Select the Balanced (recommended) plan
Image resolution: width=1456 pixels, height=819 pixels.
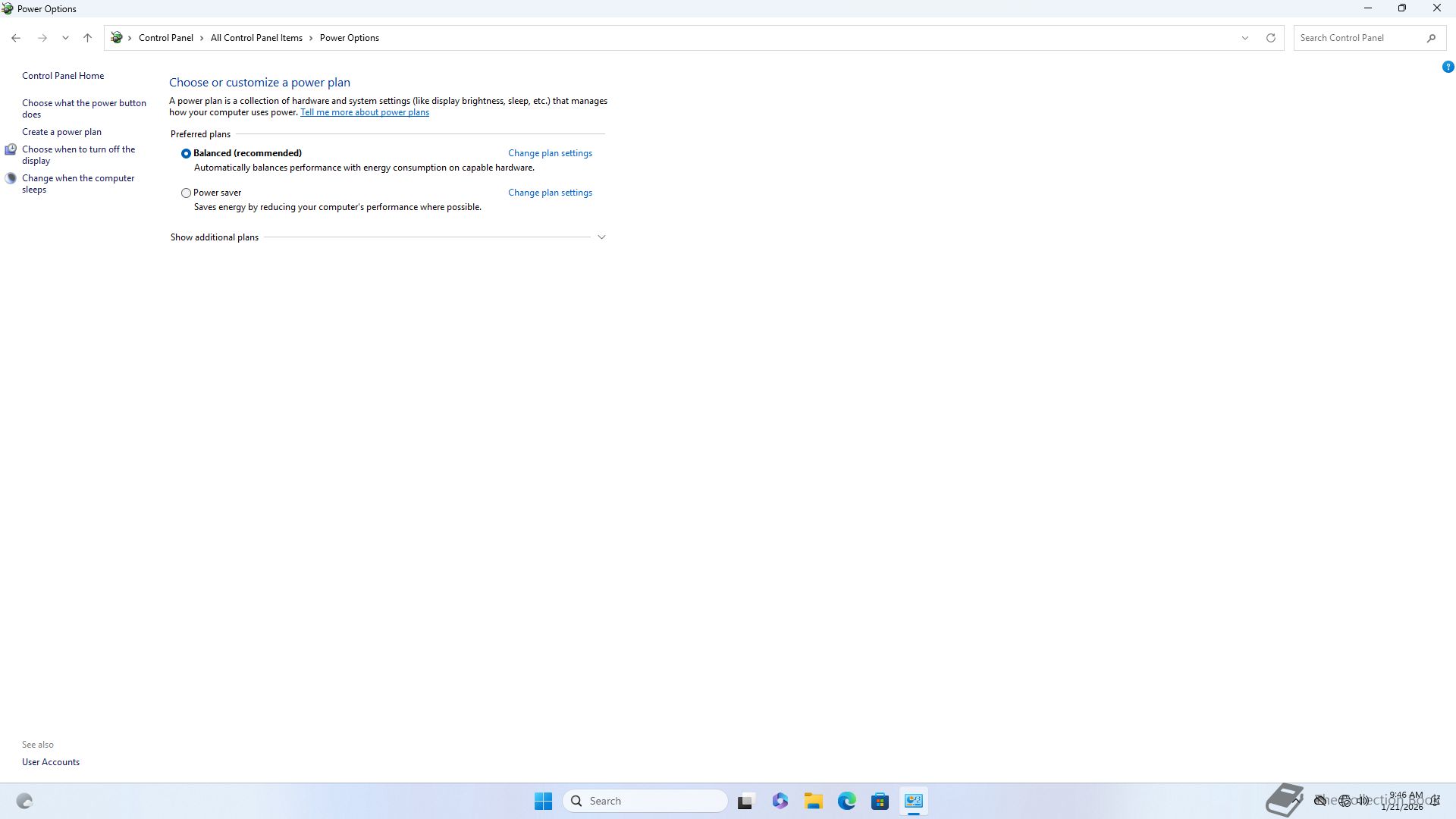pos(186,153)
